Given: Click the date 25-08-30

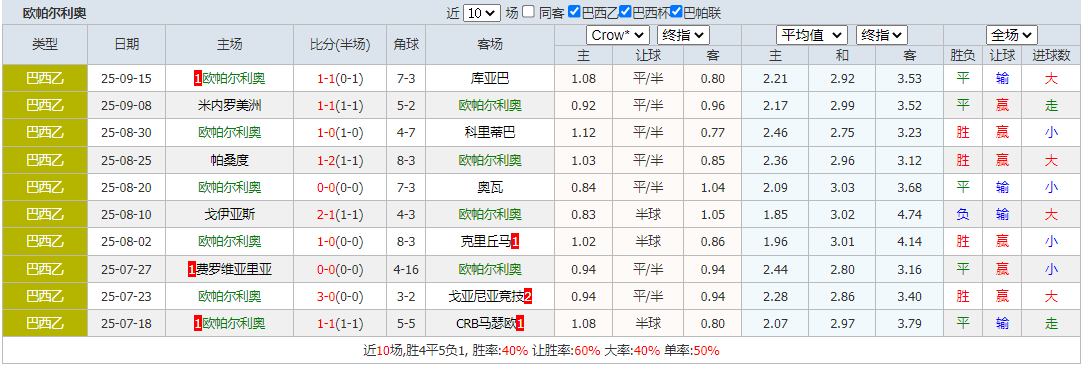Looking at the screenshot, I should [x=126, y=133].
